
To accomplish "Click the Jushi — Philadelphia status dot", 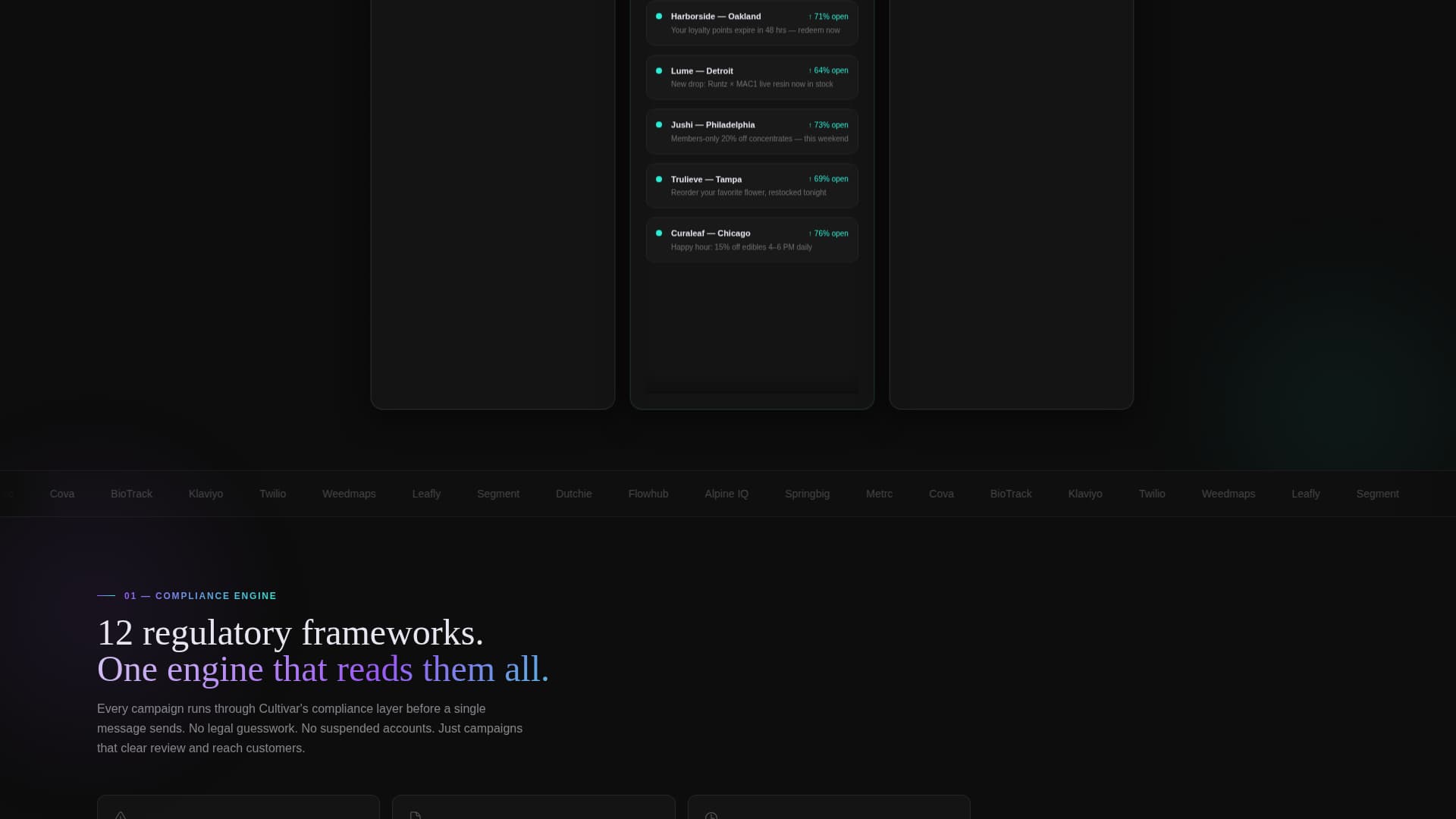I will 658,124.
